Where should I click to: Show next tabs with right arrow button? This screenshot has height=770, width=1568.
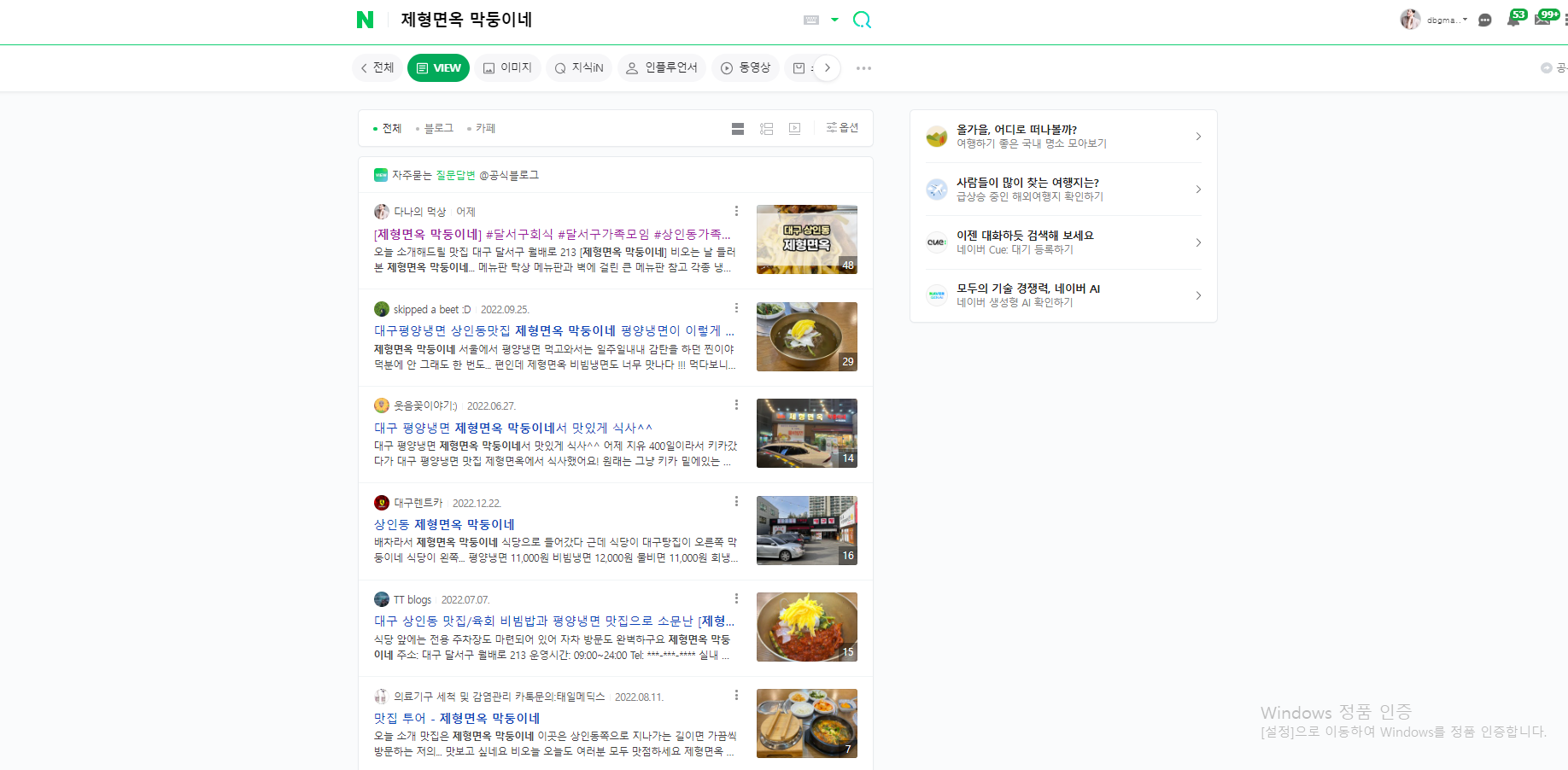(x=827, y=67)
